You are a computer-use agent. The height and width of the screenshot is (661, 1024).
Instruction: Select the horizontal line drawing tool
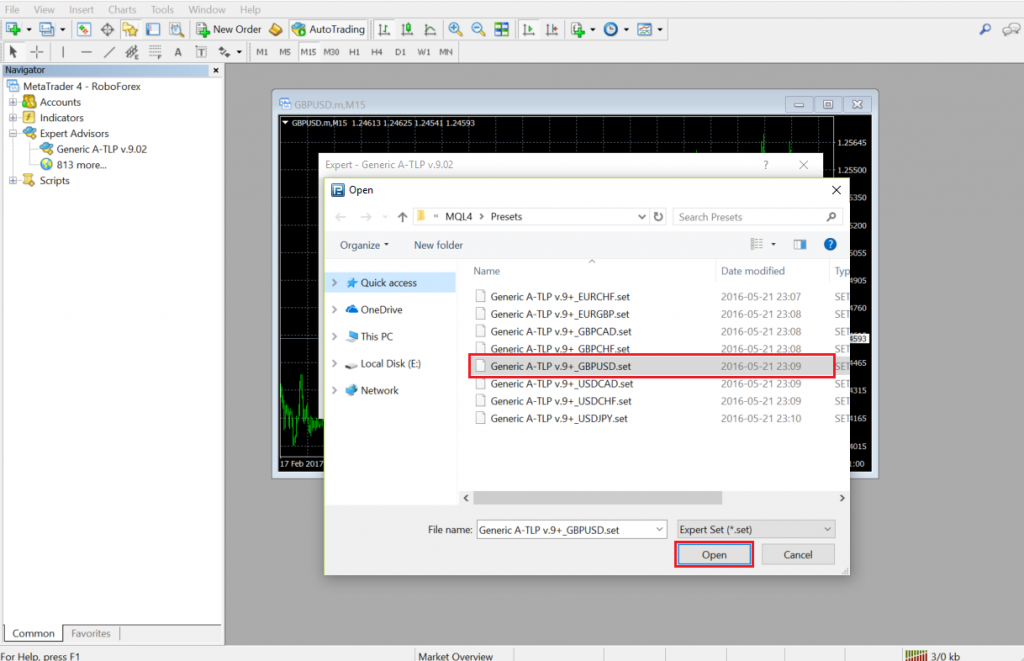click(x=86, y=52)
